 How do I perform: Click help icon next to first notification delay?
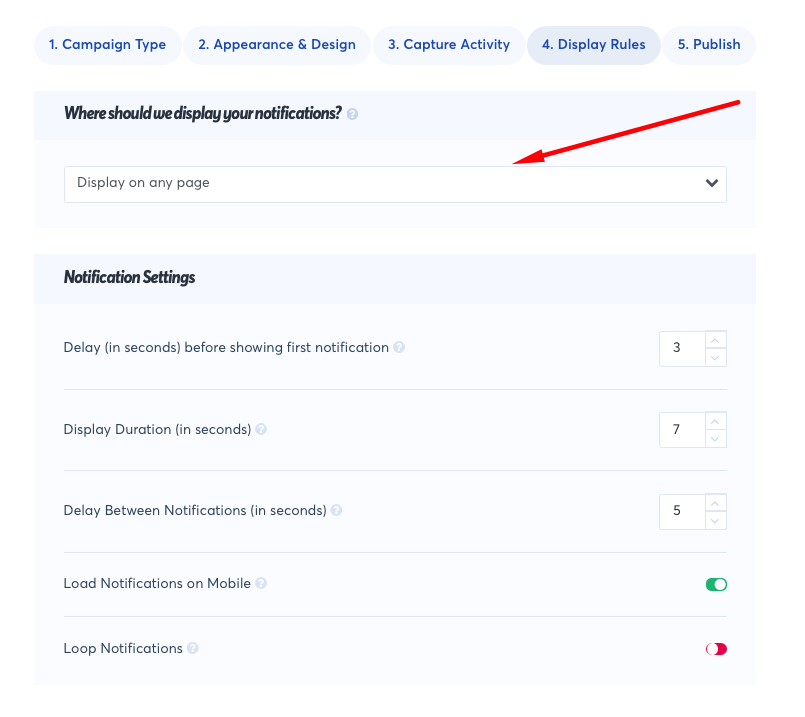399,348
